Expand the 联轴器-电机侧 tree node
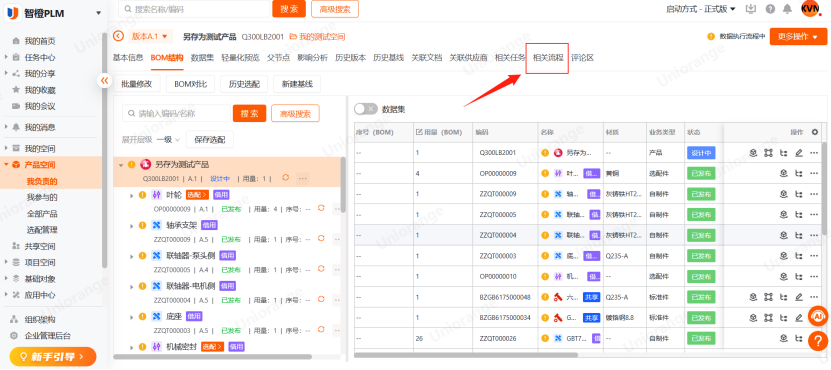The image size is (831, 370). tap(131, 286)
